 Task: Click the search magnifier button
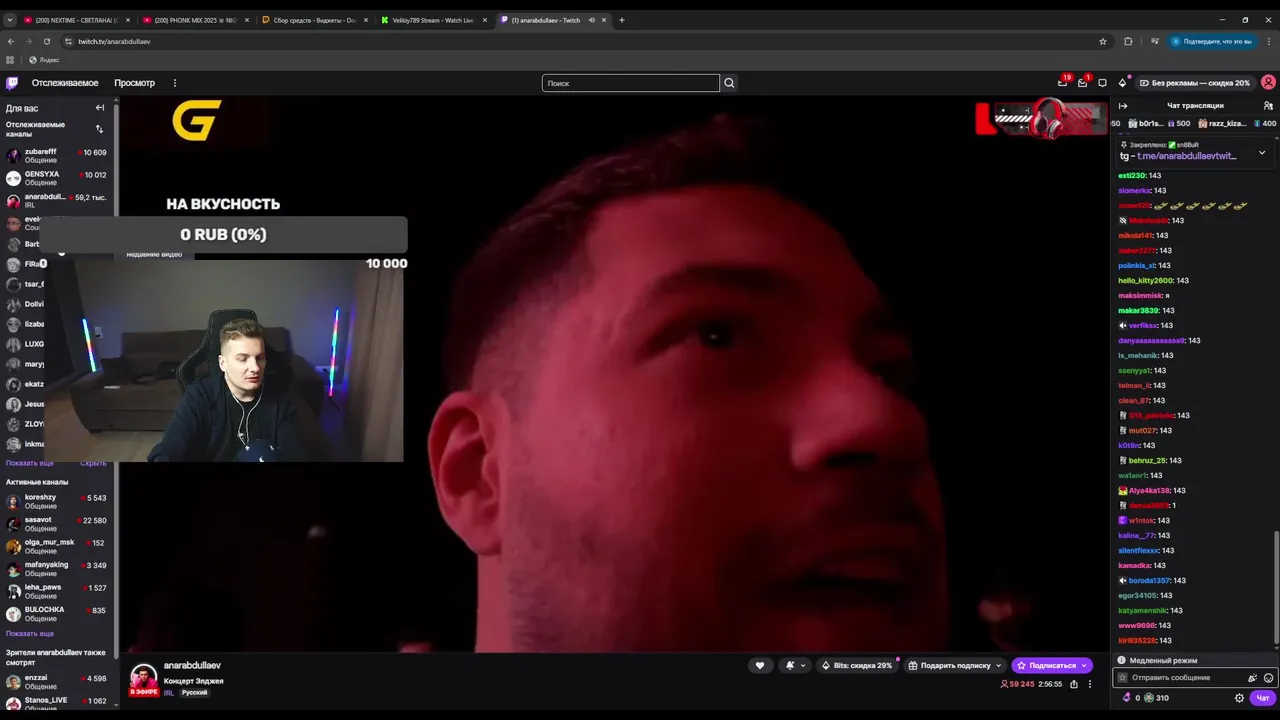[729, 83]
